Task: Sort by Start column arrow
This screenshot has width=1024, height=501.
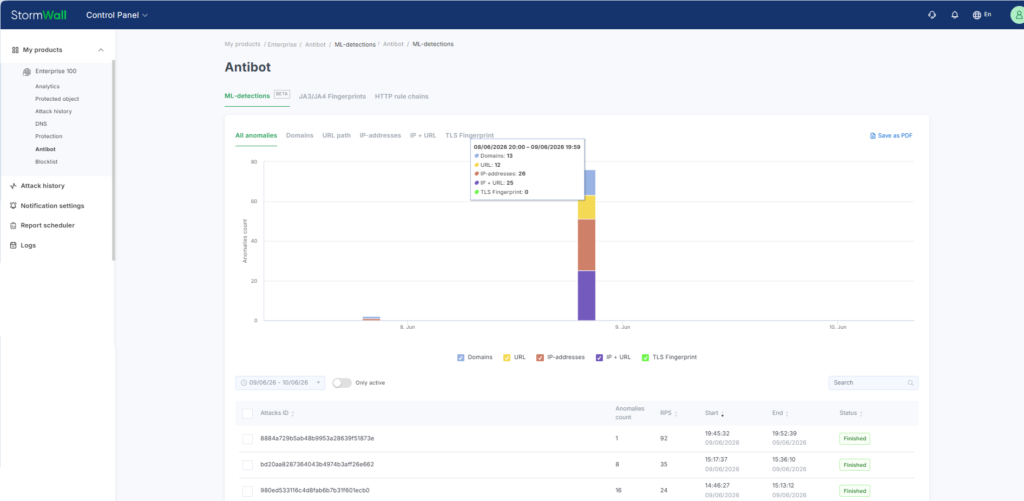Action: [722, 413]
